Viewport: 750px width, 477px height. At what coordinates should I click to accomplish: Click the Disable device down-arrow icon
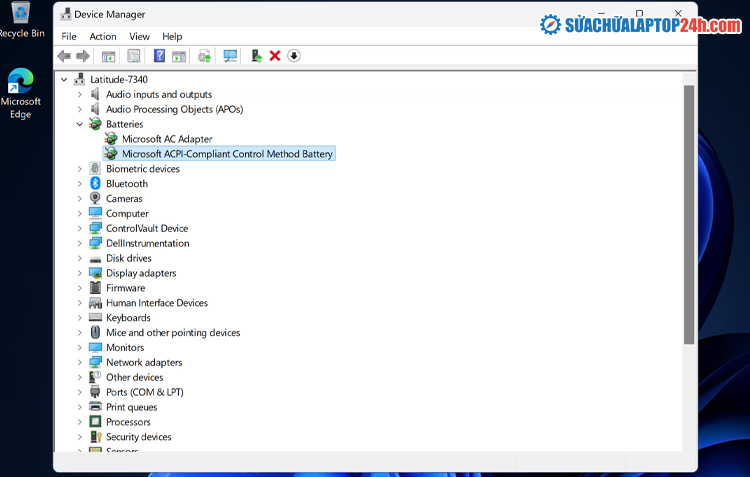tap(294, 56)
